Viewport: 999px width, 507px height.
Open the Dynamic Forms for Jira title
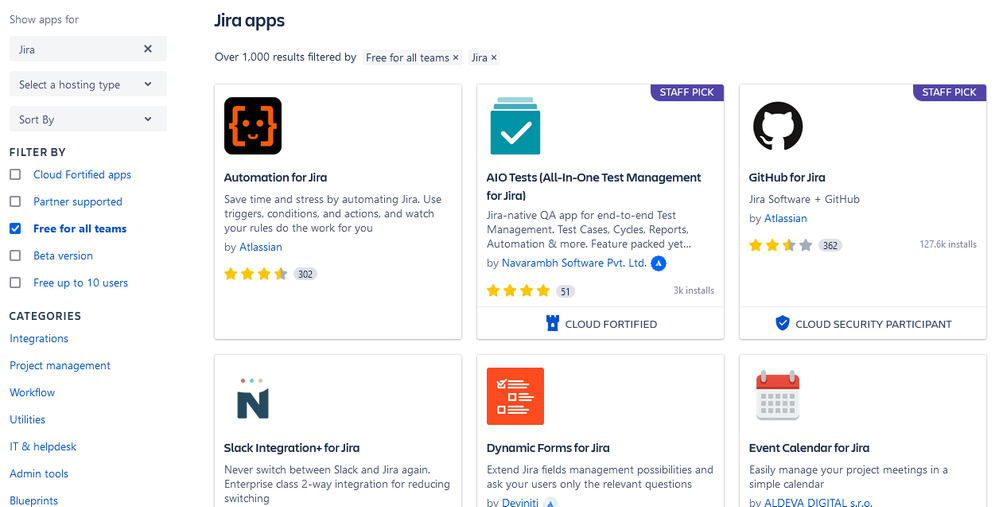tap(548, 448)
